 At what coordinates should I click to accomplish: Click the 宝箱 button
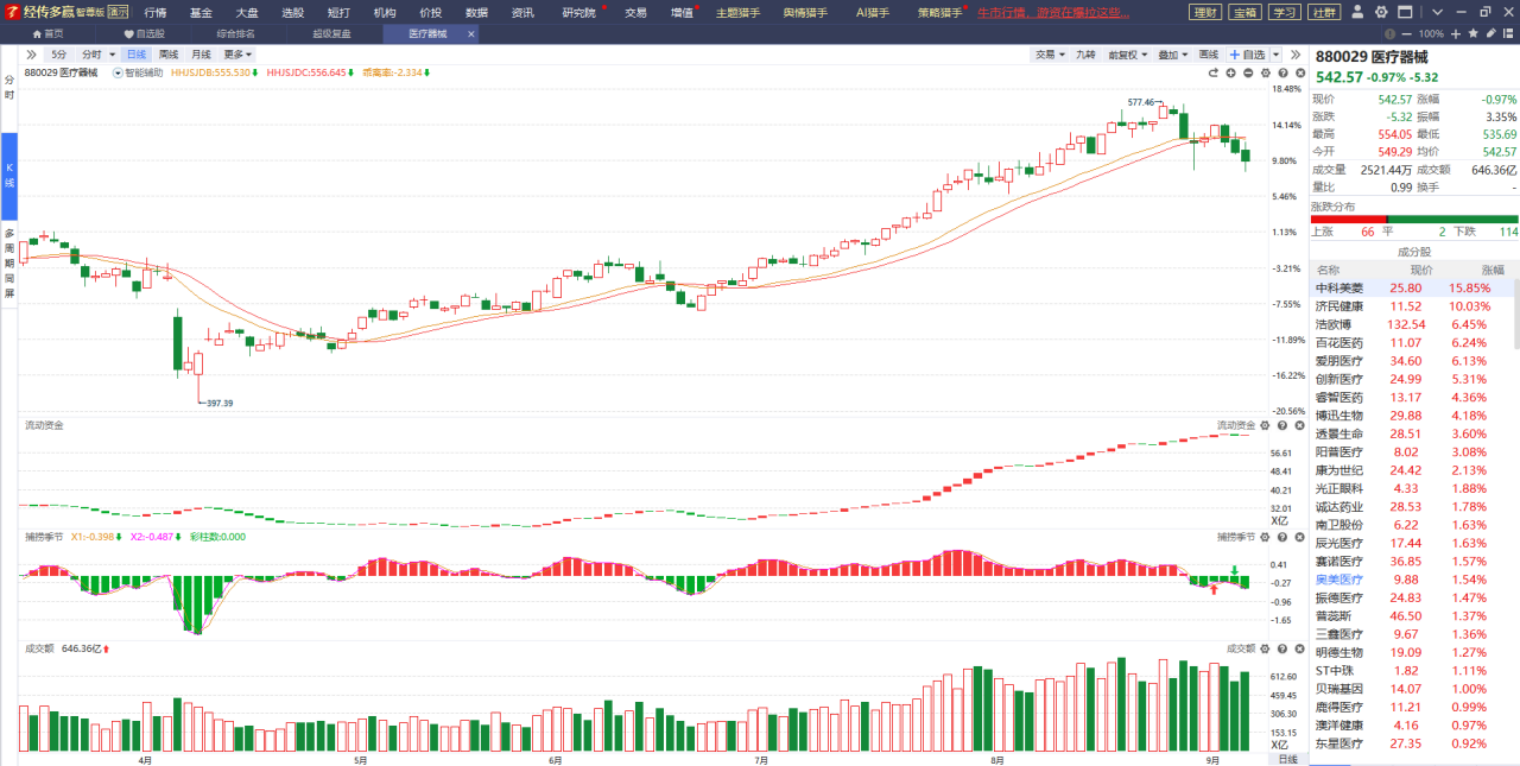[1245, 12]
